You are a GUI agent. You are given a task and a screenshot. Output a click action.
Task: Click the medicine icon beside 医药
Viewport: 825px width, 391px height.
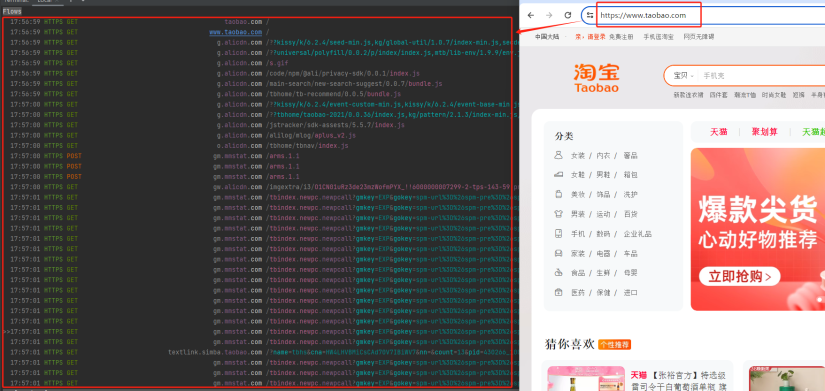tap(559, 292)
